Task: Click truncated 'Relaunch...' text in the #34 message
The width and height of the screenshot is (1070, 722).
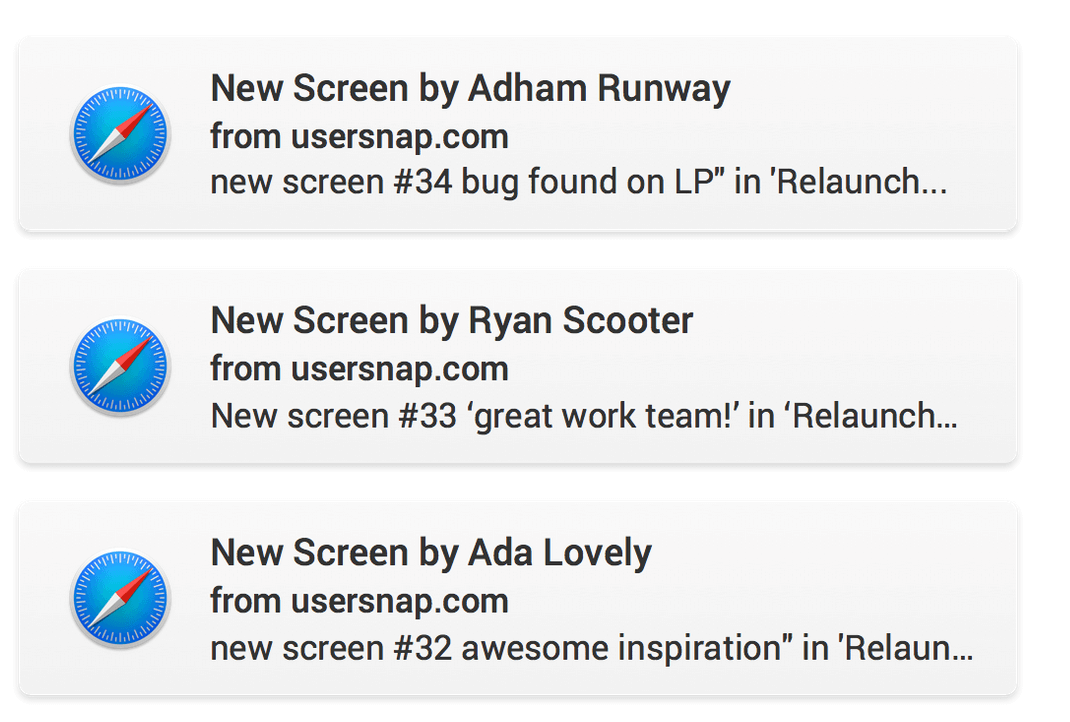Action: coord(859,182)
